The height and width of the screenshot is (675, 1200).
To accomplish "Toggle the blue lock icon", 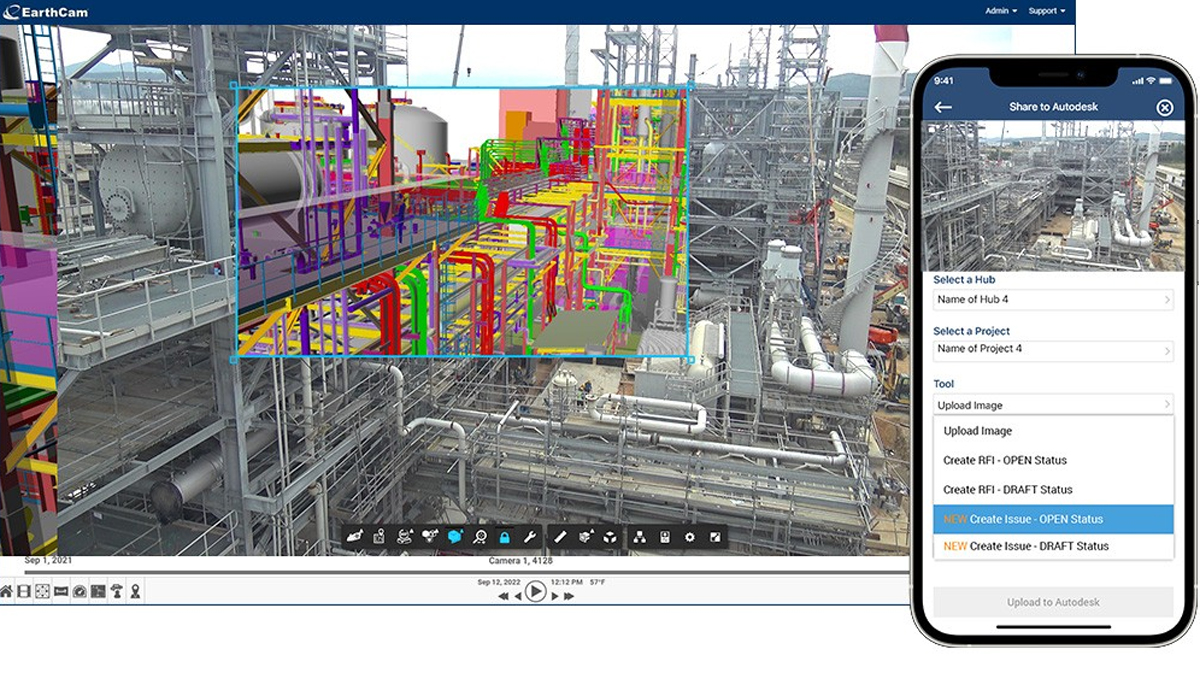I will click(x=505, y=537).
